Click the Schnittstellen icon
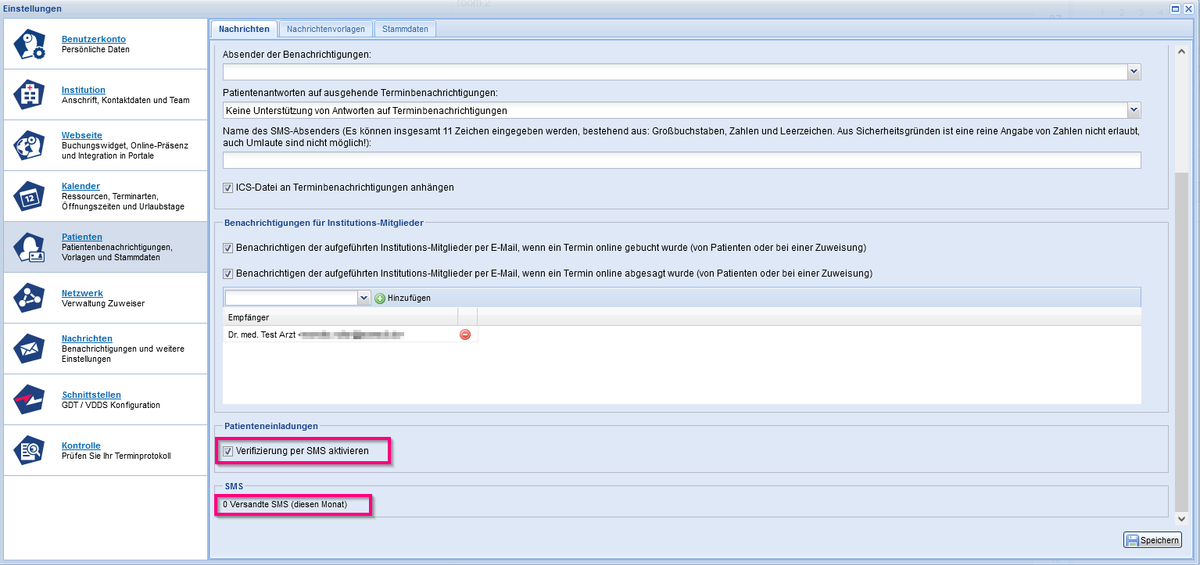The height and width of the screenshot is (565, 1200). click(30, 400)
